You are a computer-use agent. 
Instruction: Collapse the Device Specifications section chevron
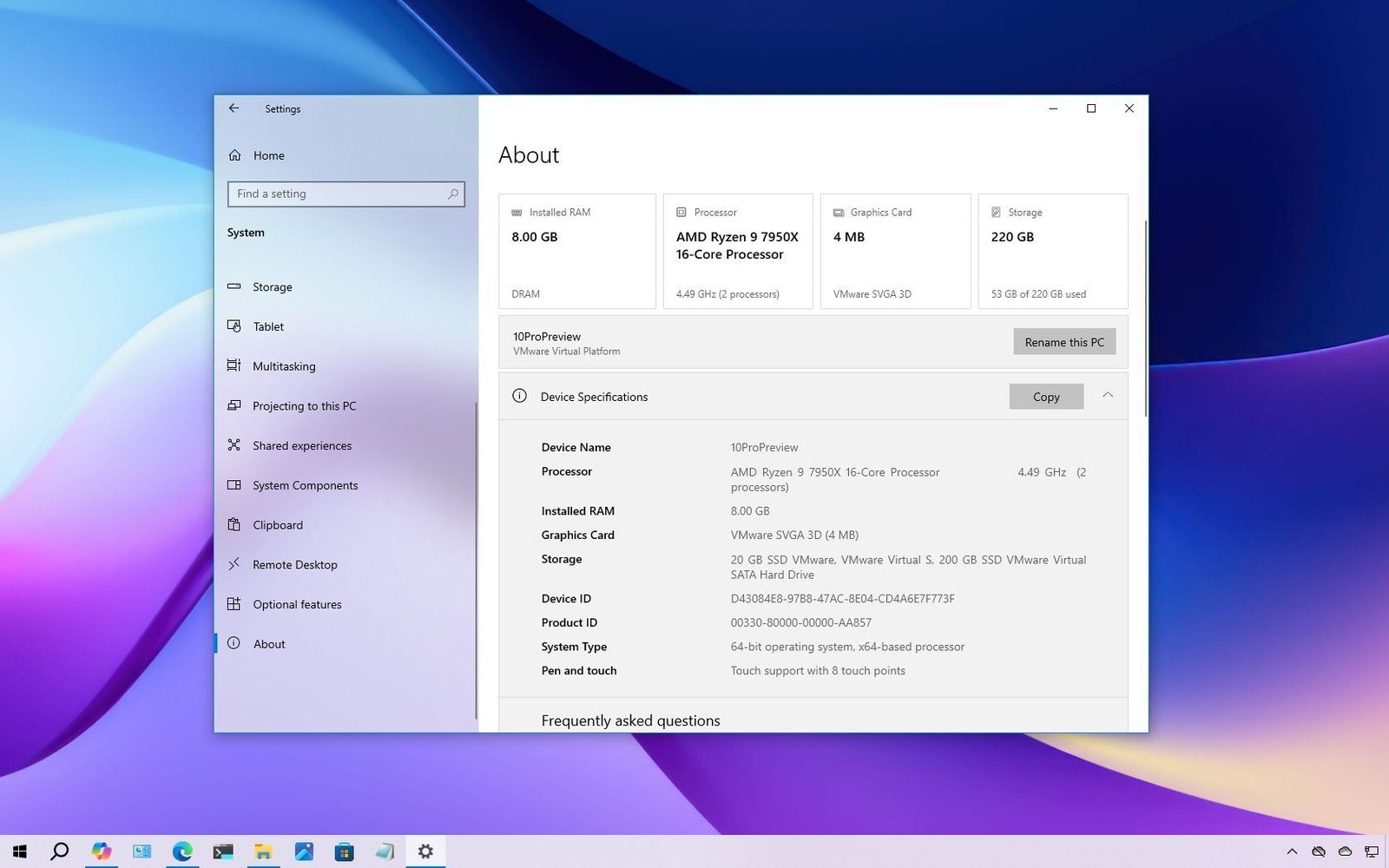(1108, 395)
